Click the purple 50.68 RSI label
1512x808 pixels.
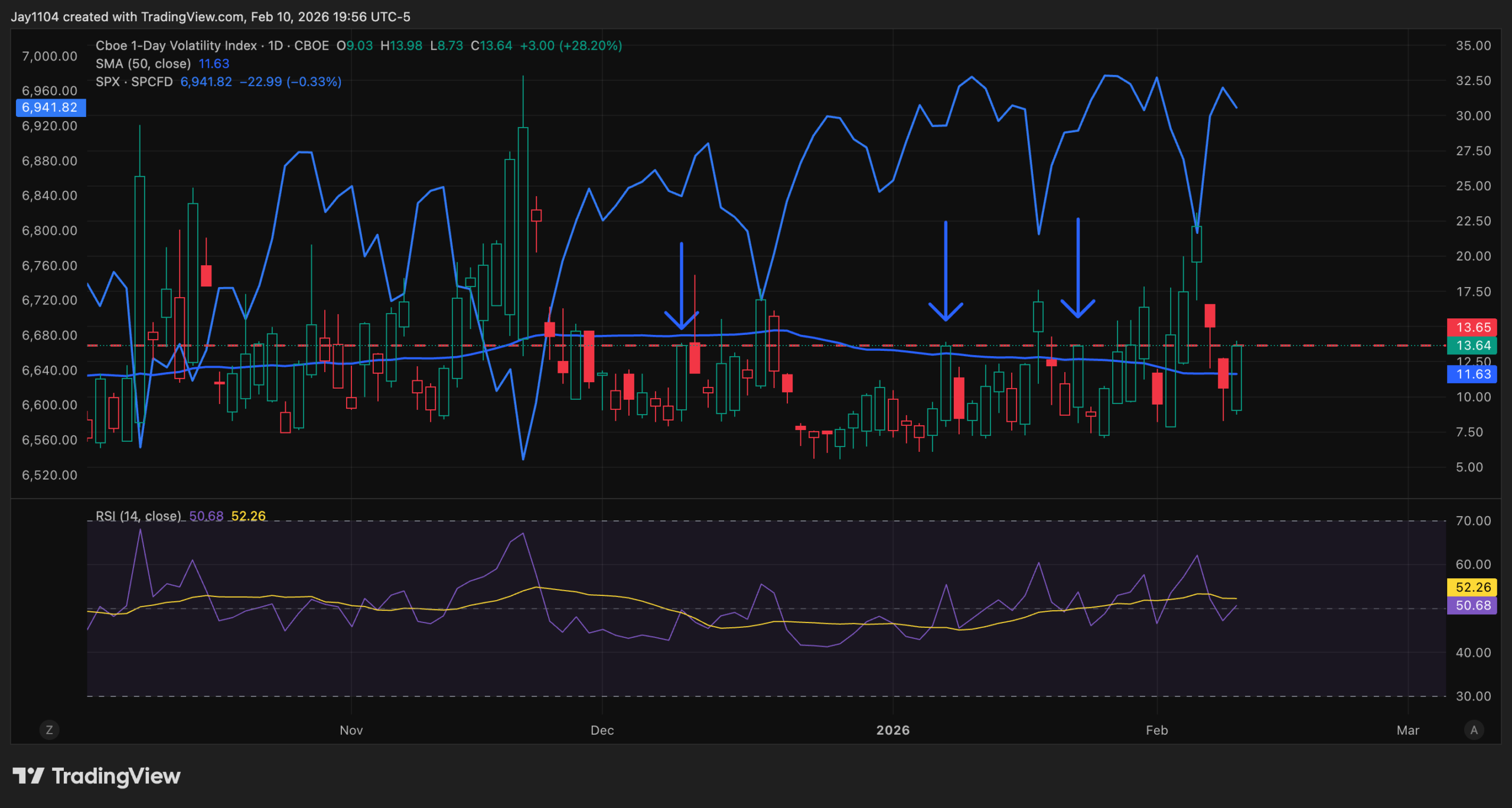(x=1473, y=605)
